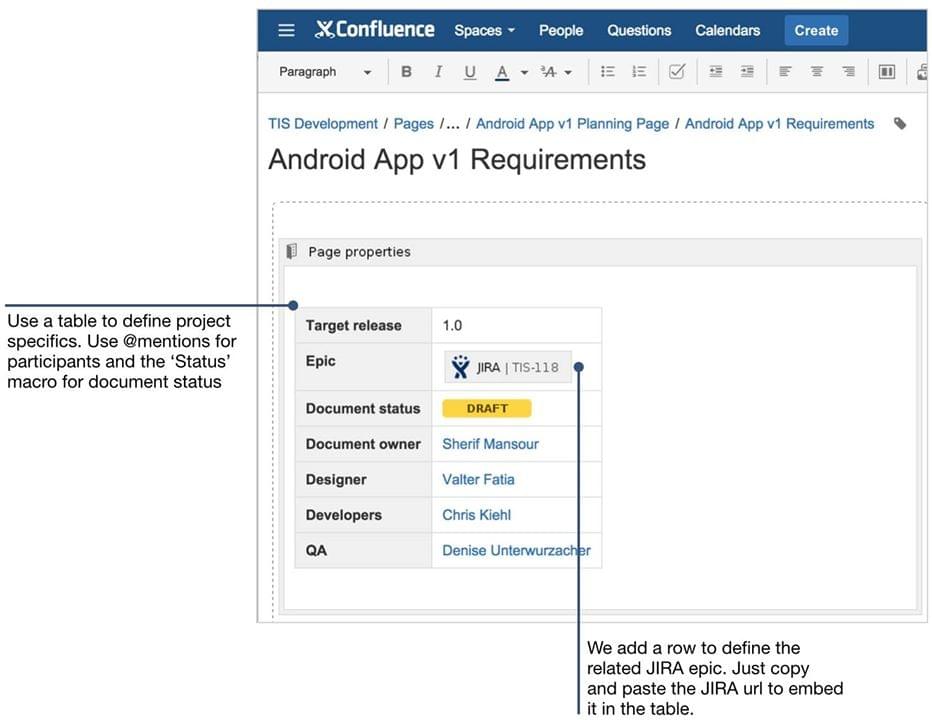The width and height of the screenshot is (932, 720).
Task: Click the Page properties macro icon
Action: pyautogui.click(x=291, y=251)
